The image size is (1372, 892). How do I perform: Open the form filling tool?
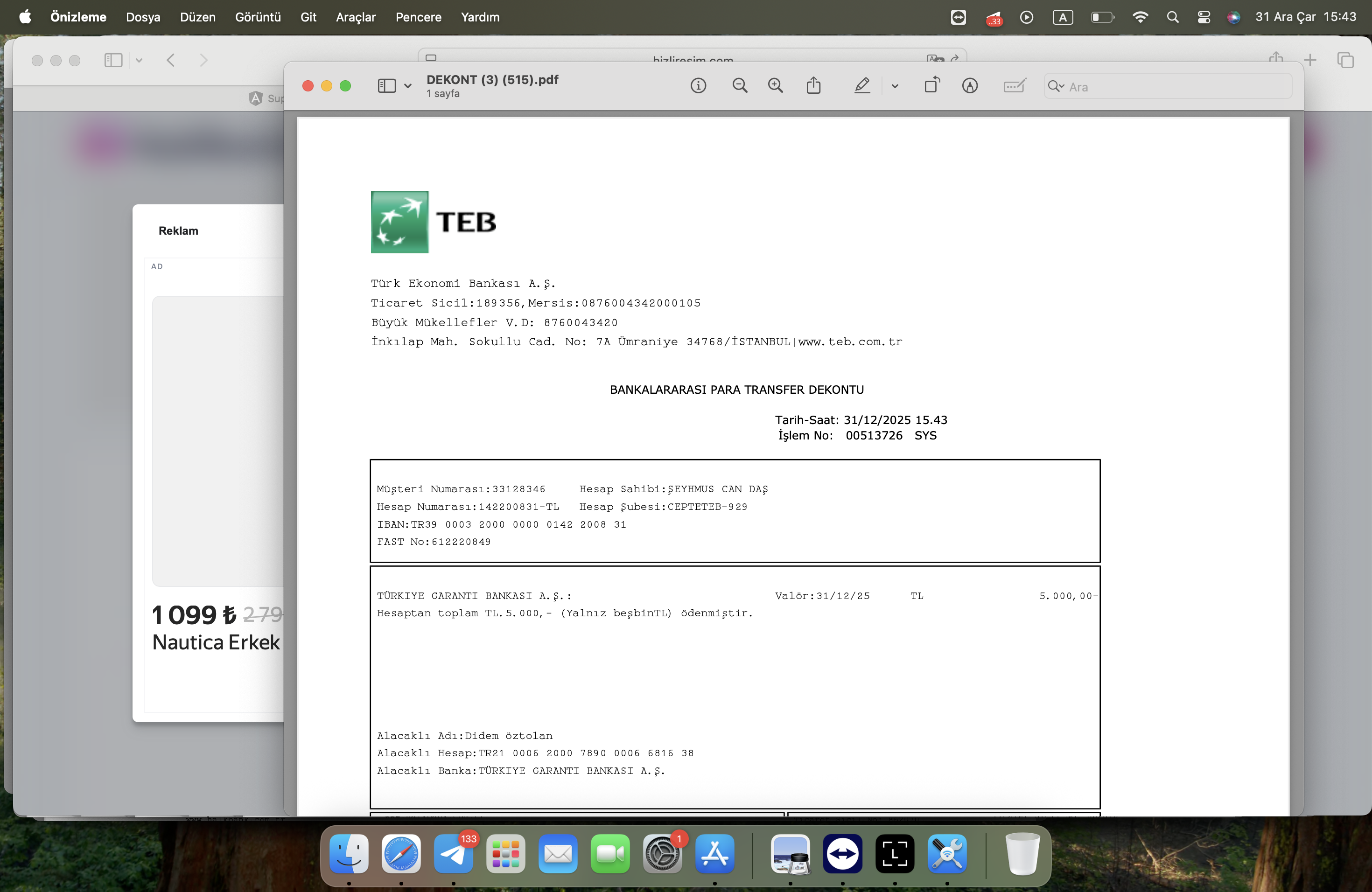click(x=1014, y=86)
